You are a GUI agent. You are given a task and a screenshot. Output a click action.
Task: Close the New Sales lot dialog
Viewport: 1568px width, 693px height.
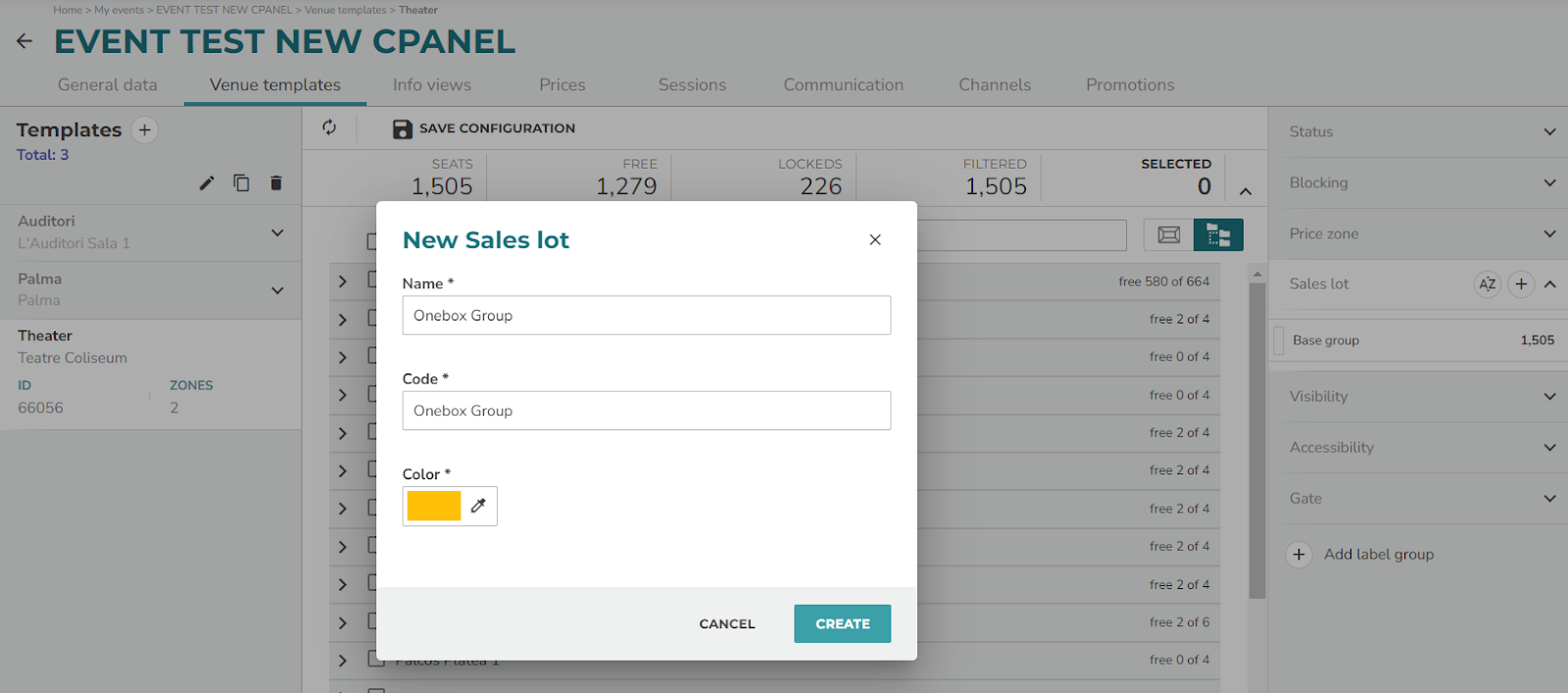point(875,240)
